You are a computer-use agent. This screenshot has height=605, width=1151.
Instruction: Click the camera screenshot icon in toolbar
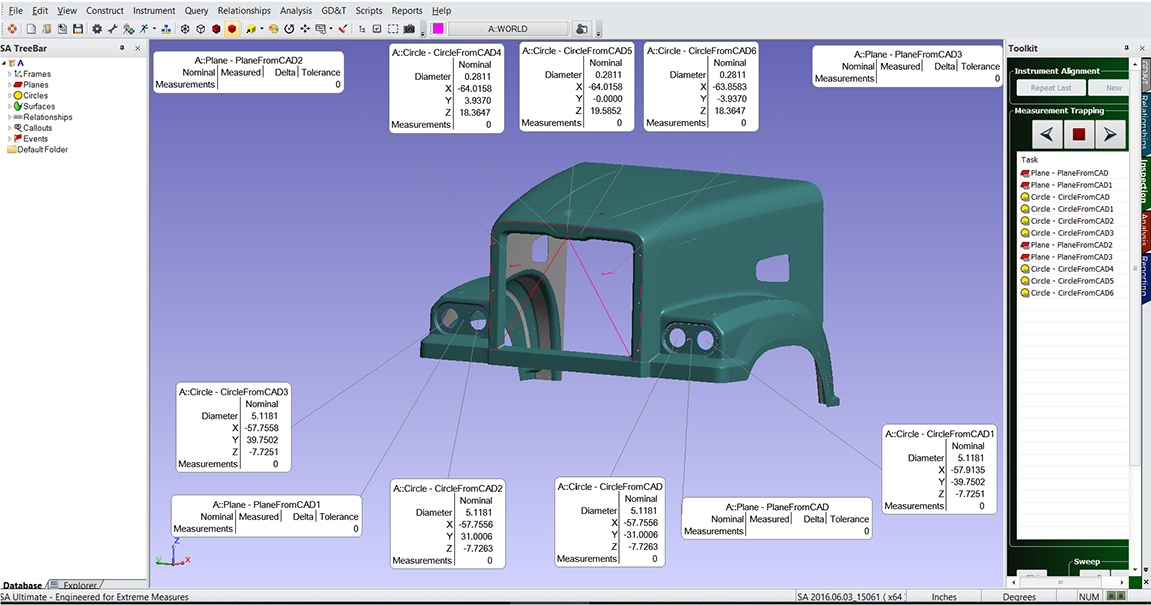[x=409, y=29]
